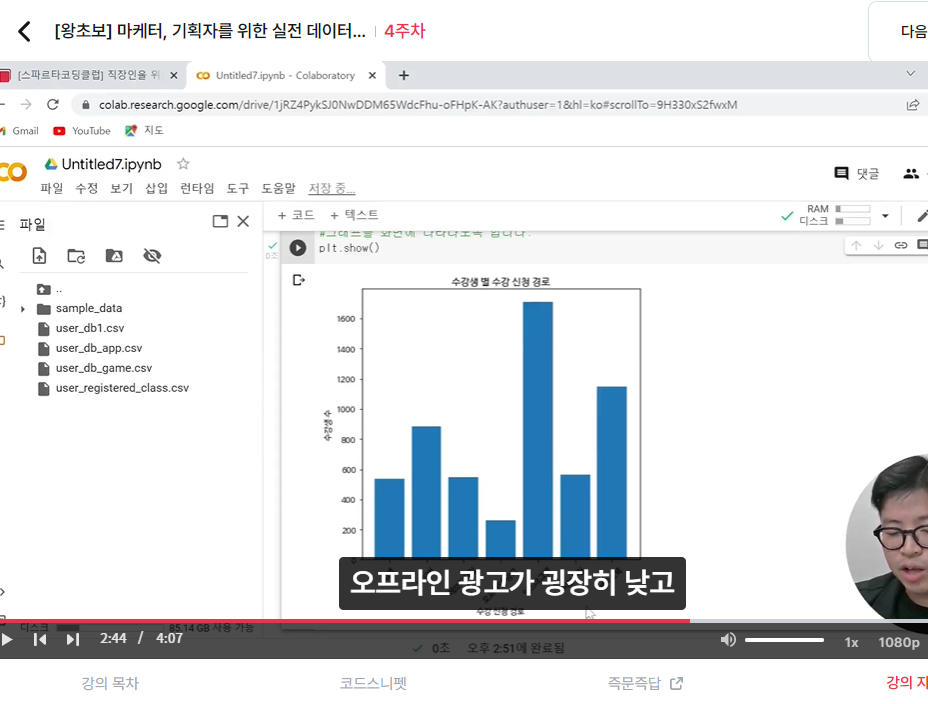The image size is (928, 704).
Task: Select the sample_data folder
Action: click(89, 308)
